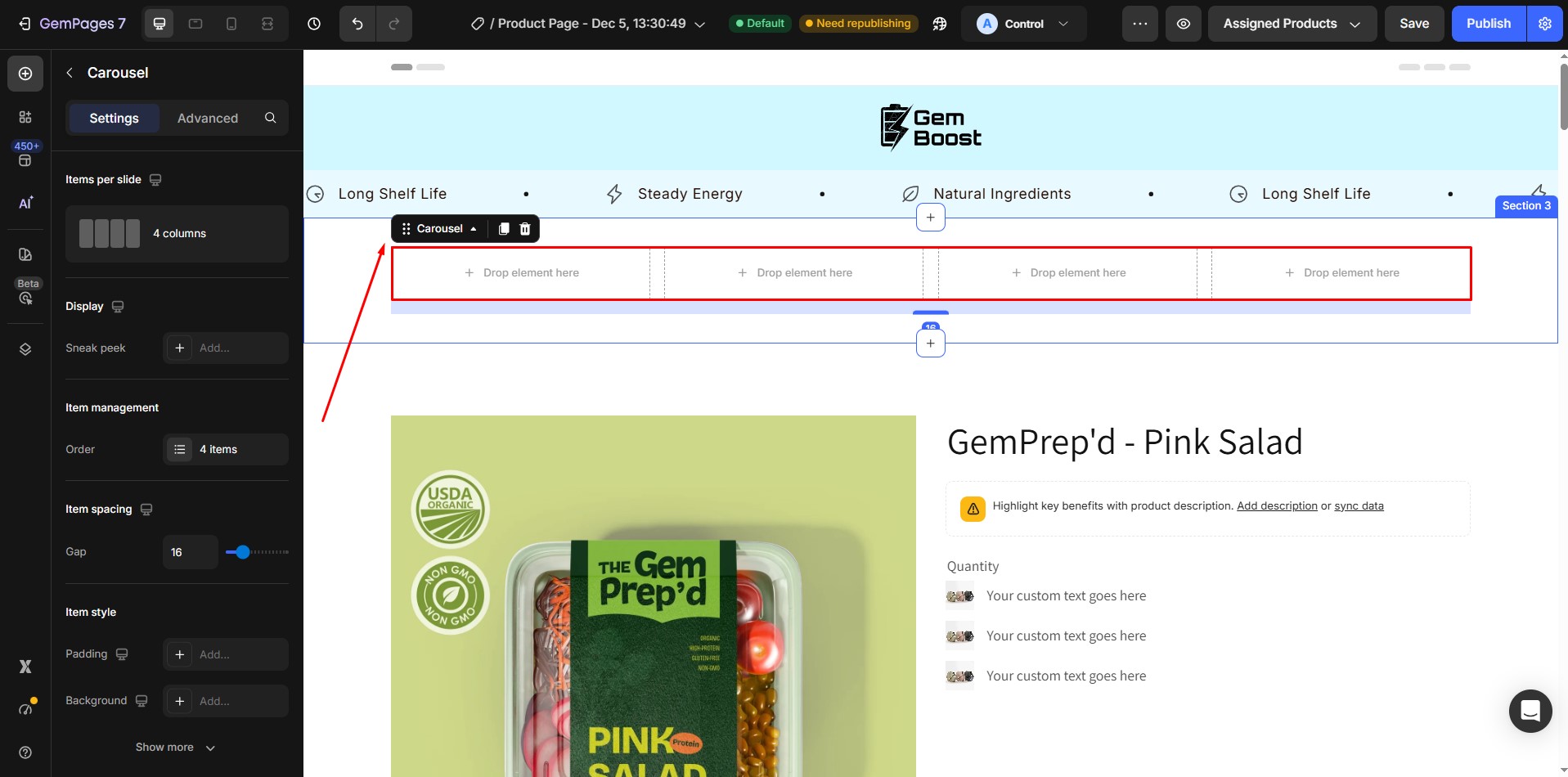Open page settings gear beside Publish
Screen dimensions: 1568x777
tap(1545, 24)
